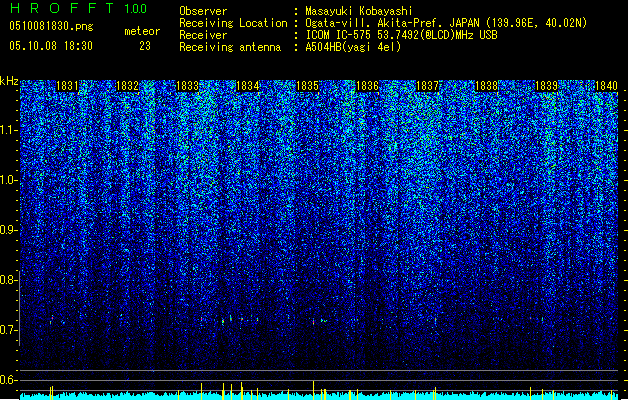
Task: Click the 0.9 kHz frequency axis label
Action: 9,230
